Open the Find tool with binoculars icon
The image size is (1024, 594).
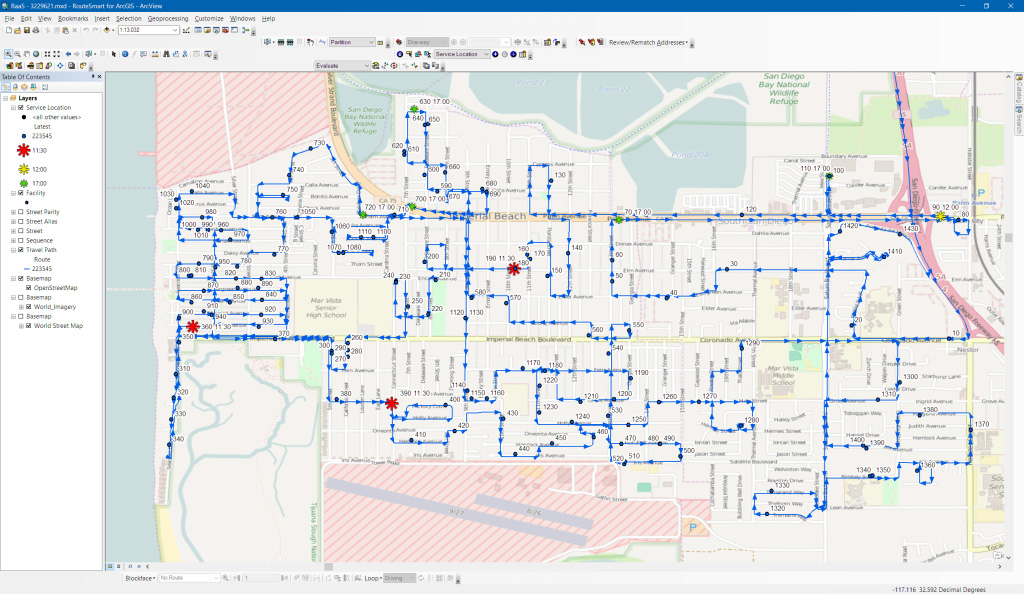tap(167, 56)
